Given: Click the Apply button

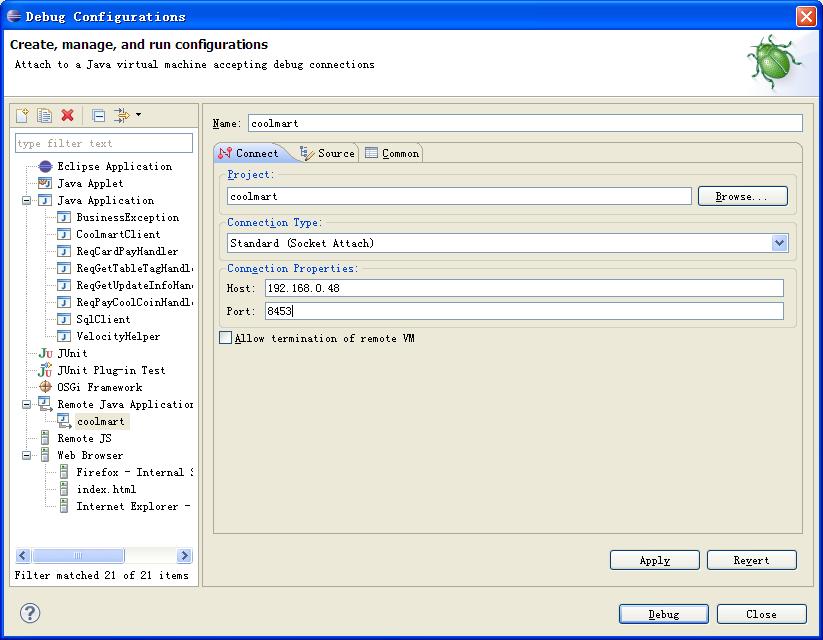Looking at the screenshot, I should 654,560.
